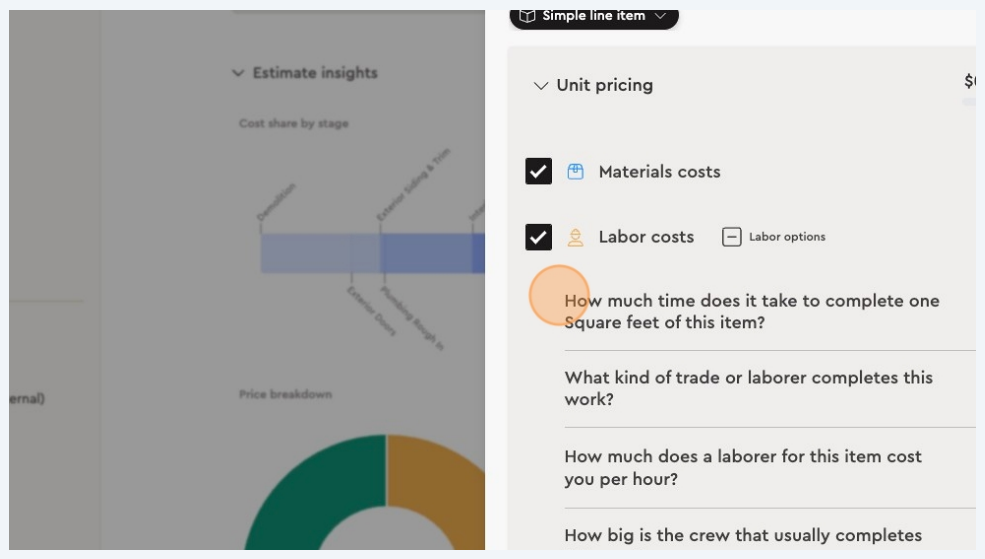Open the Simple line item dropdown

(660, 16)
